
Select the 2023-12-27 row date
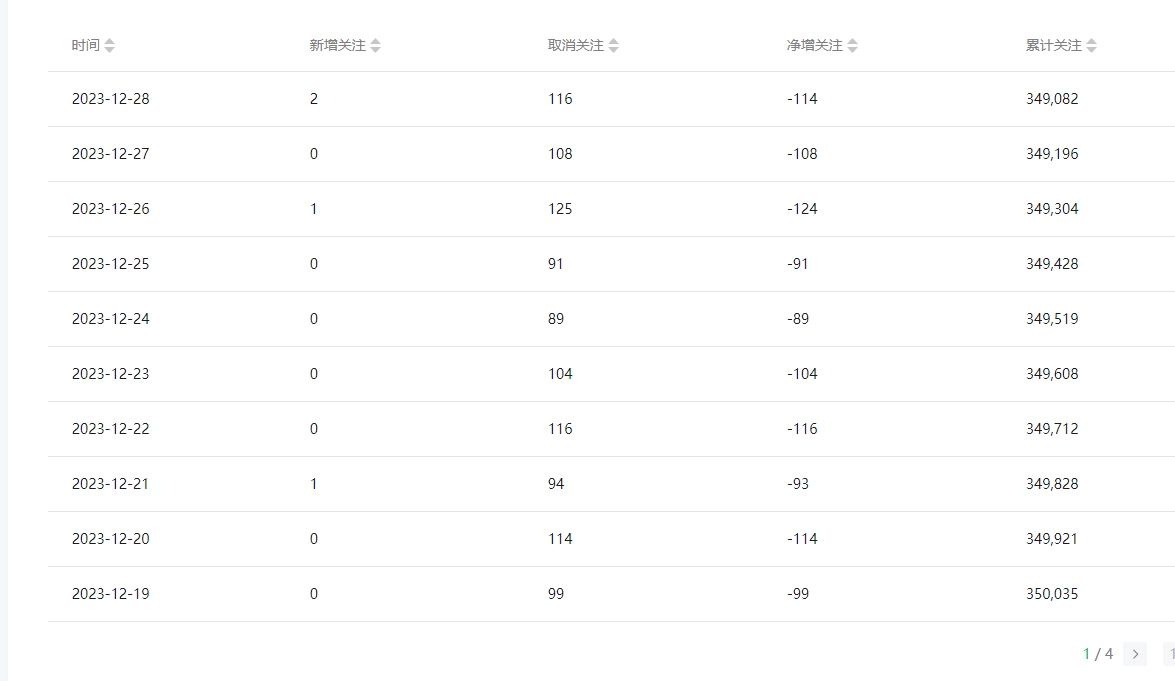(x=111, y=154)
